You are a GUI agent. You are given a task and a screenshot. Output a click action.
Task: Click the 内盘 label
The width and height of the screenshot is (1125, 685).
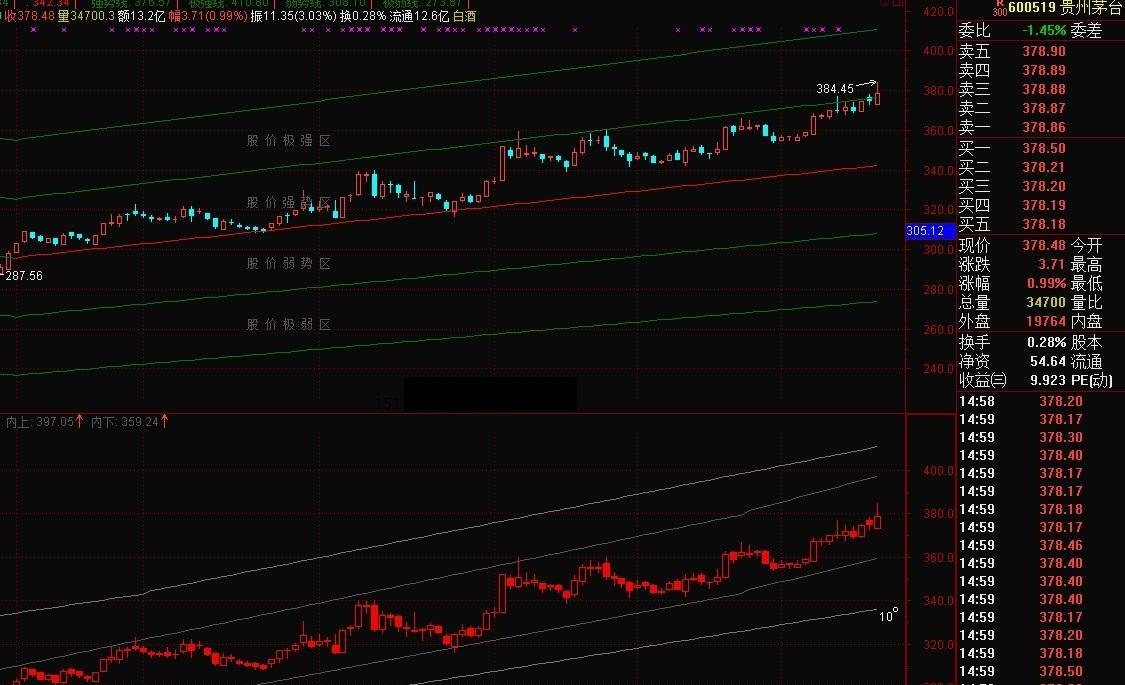click(x=1086, y=321)
